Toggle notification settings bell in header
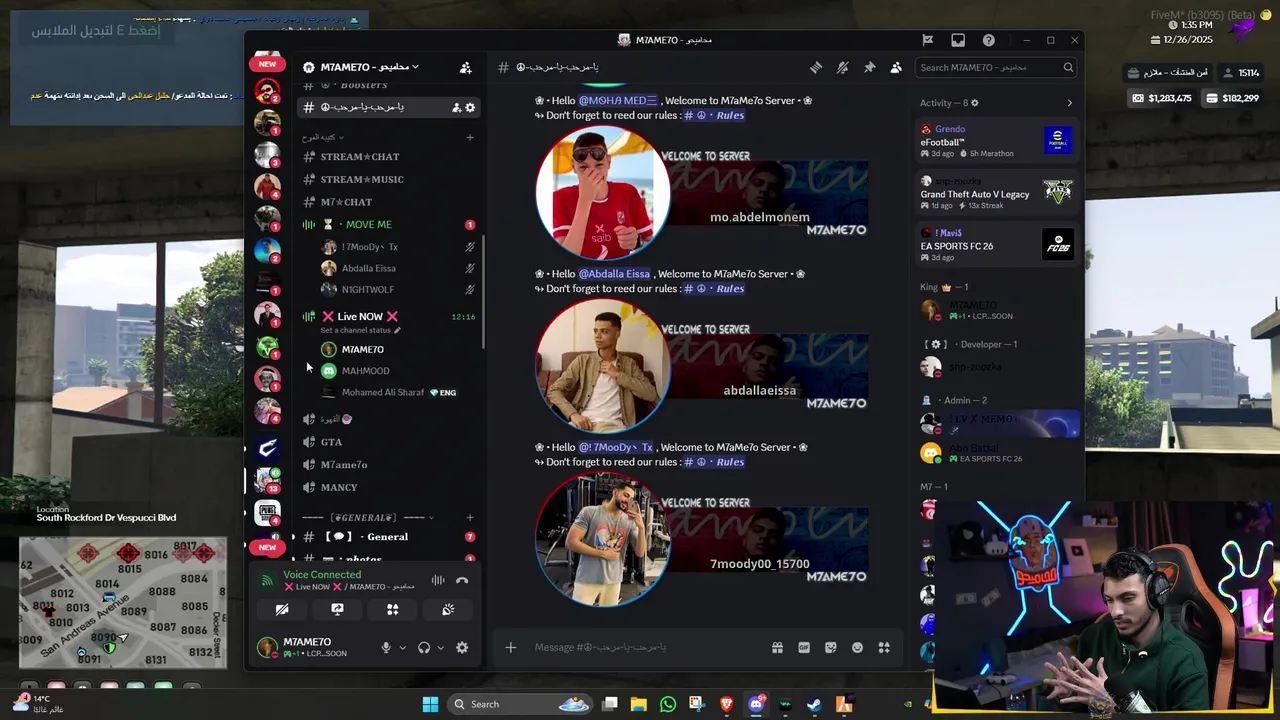1280x720 pixels. pos(843,67)
